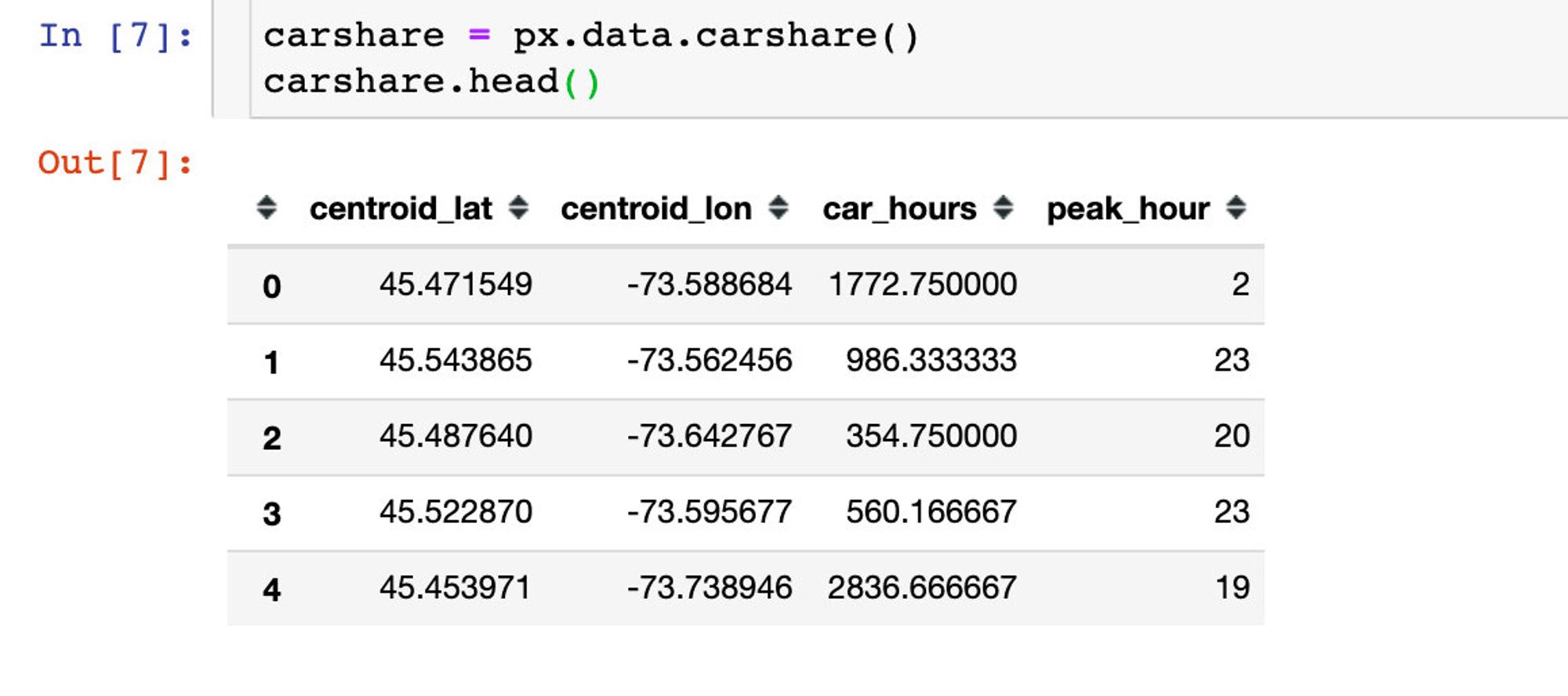Click cell value 45.487640
The image size is (1568, 696).
[x=456, y=436]
